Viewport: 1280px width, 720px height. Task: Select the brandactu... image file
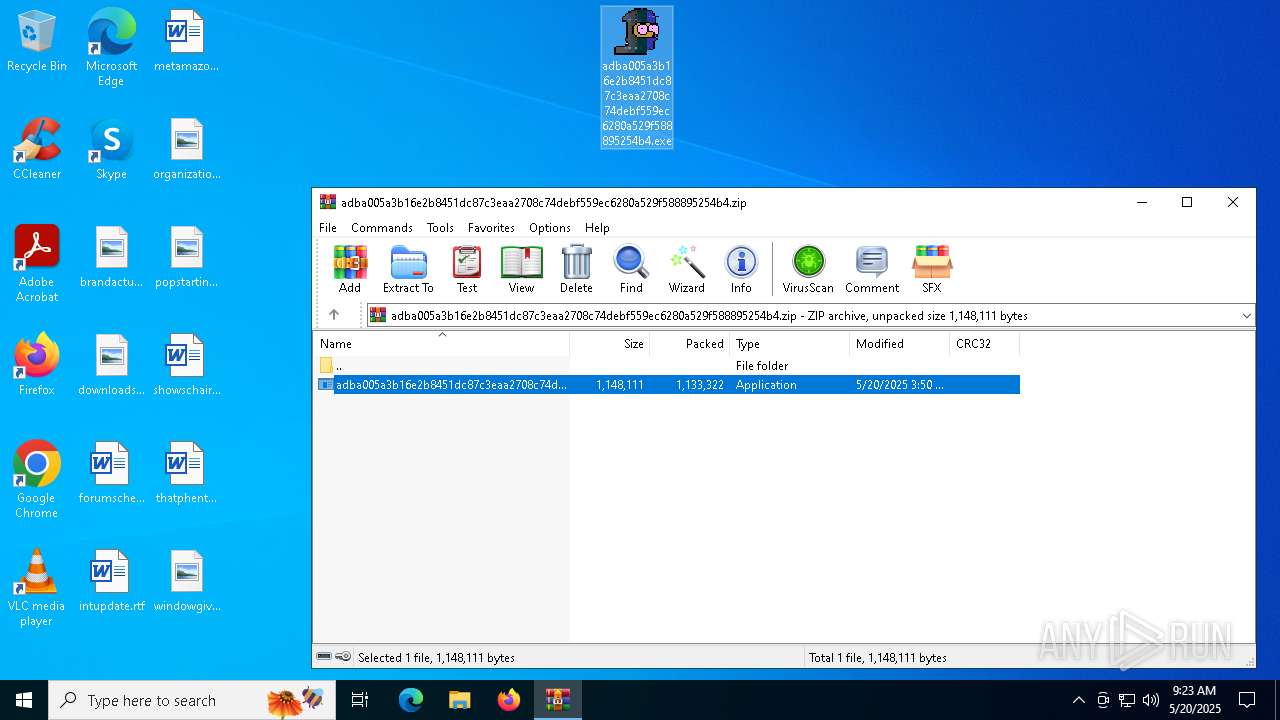pos(111,257)
